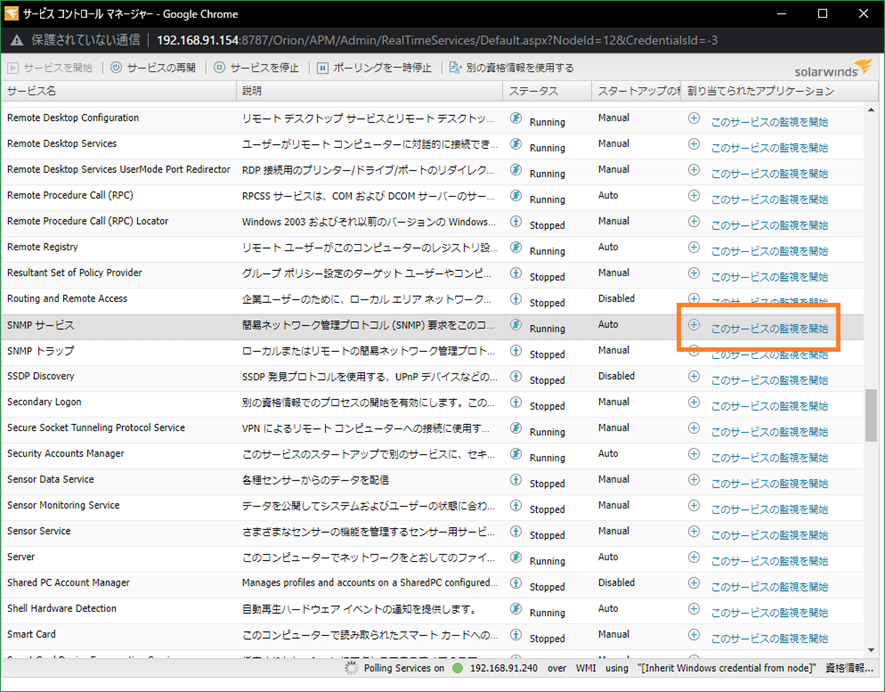Select the Secondary Logon service name
This screenshot has width=885, height=692.
pos(44,402)
